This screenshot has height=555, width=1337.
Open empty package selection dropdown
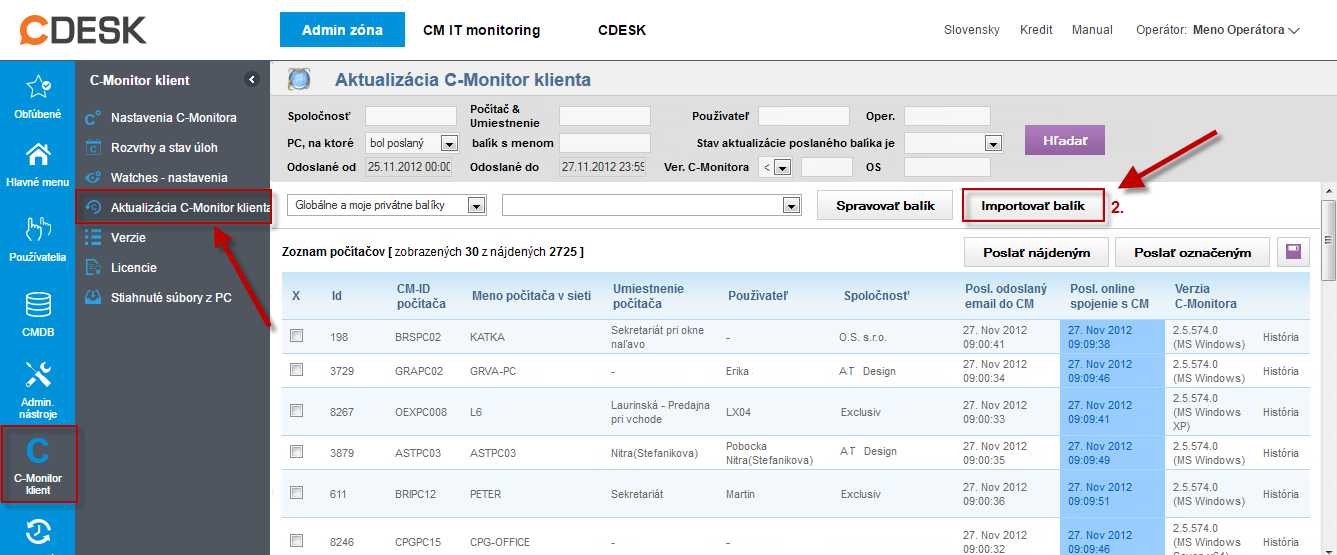click(652, 205)
